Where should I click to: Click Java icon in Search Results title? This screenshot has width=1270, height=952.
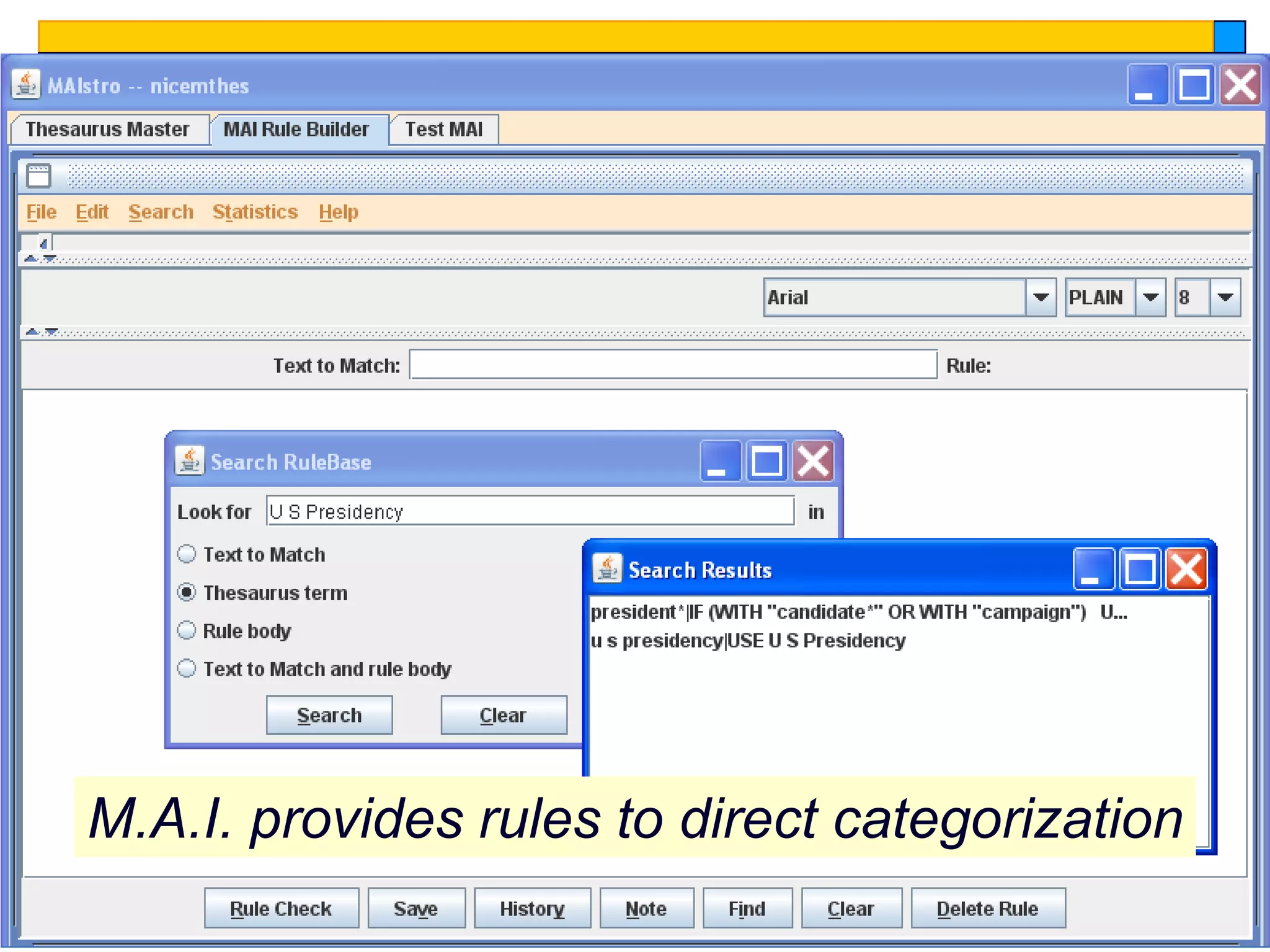point(606,568)
